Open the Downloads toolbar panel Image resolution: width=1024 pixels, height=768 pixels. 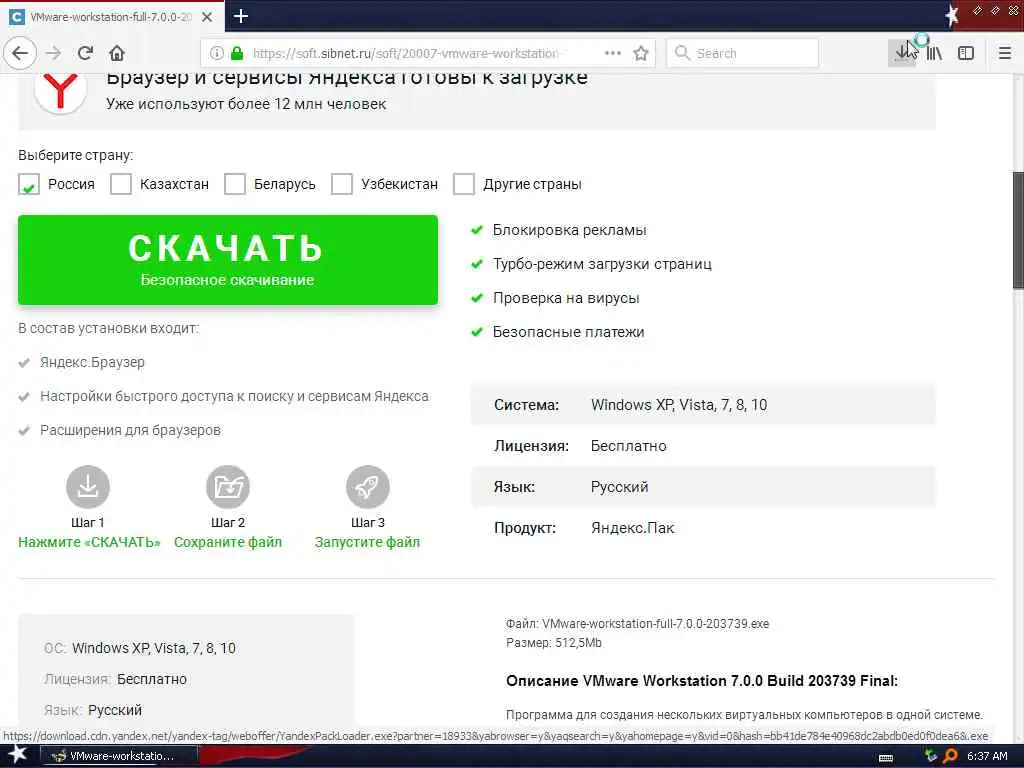click(x=903, y=53)
